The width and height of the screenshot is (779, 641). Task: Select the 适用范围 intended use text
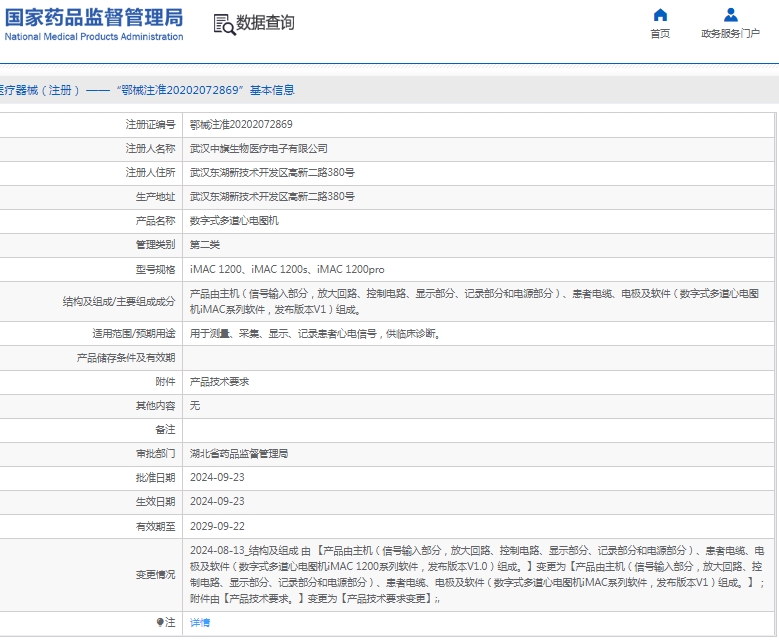click(315, 333)
